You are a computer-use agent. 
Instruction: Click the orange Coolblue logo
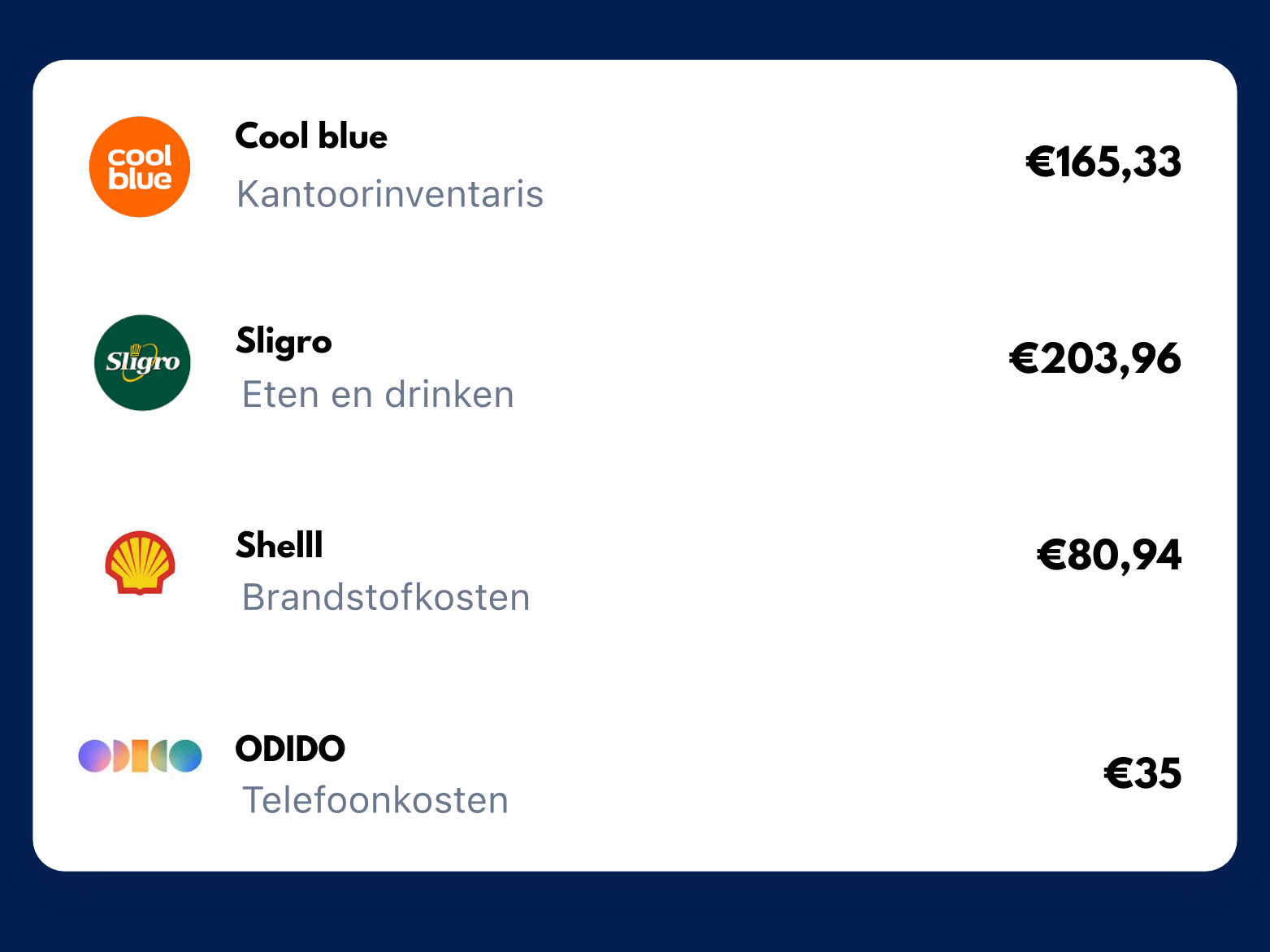(140, 167)
